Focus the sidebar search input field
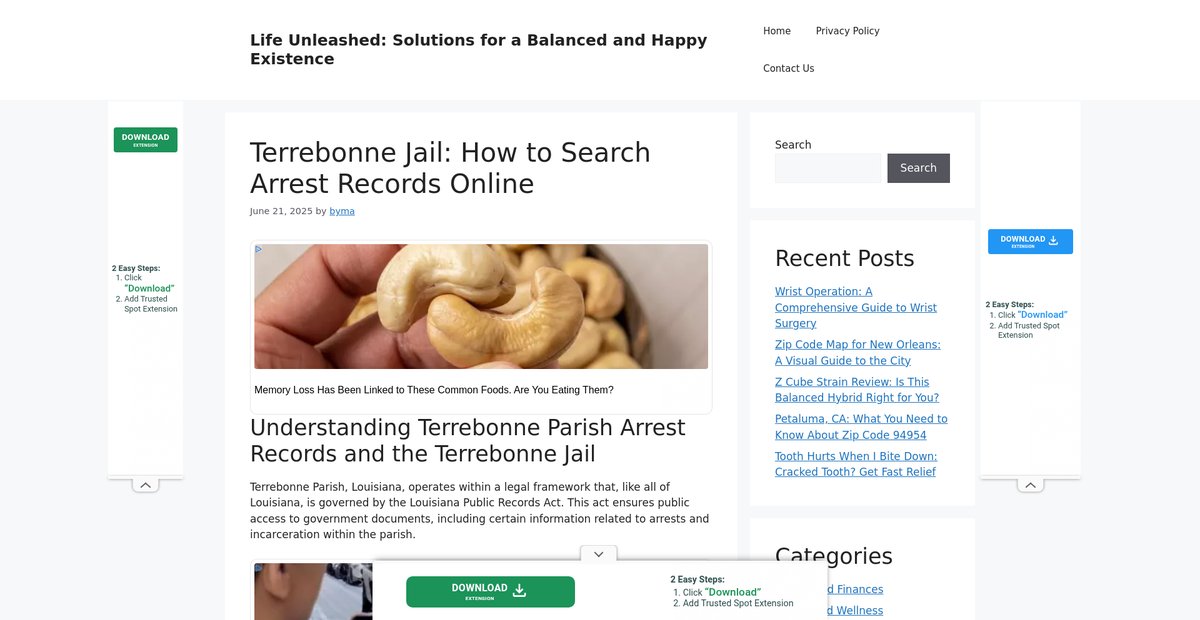Image resolution: width=1200 pixels, height=620 pixels. 828,168
